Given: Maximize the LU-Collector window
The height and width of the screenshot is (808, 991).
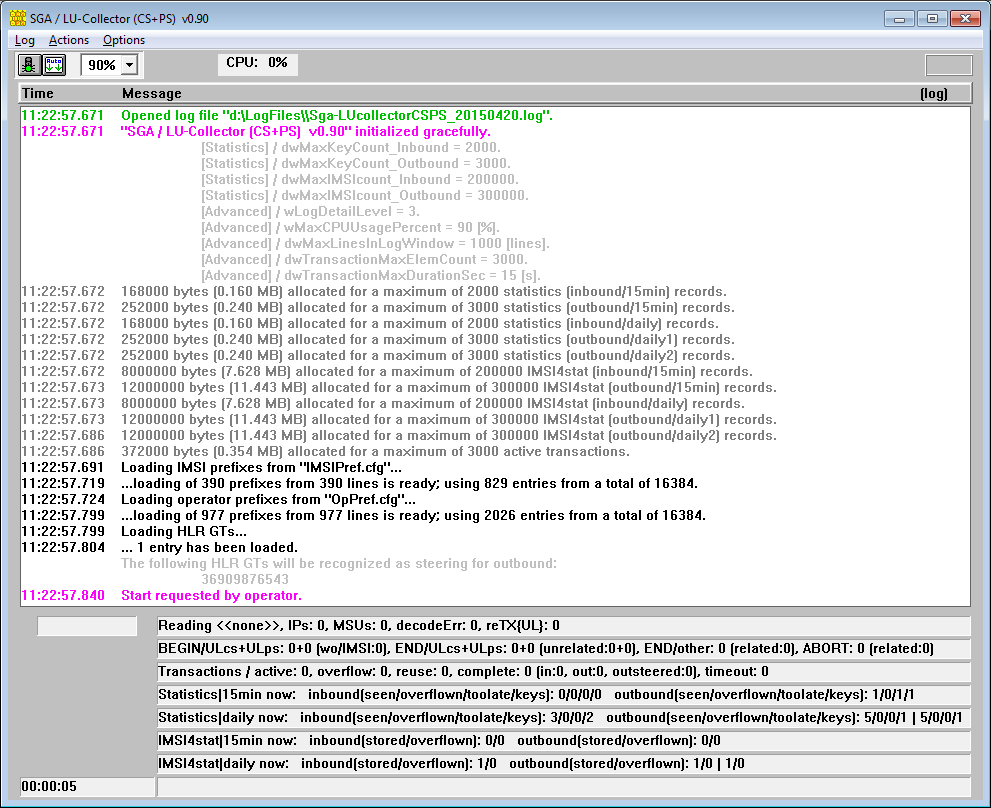Looking at the screenshot, I should (x=932, y=18).
